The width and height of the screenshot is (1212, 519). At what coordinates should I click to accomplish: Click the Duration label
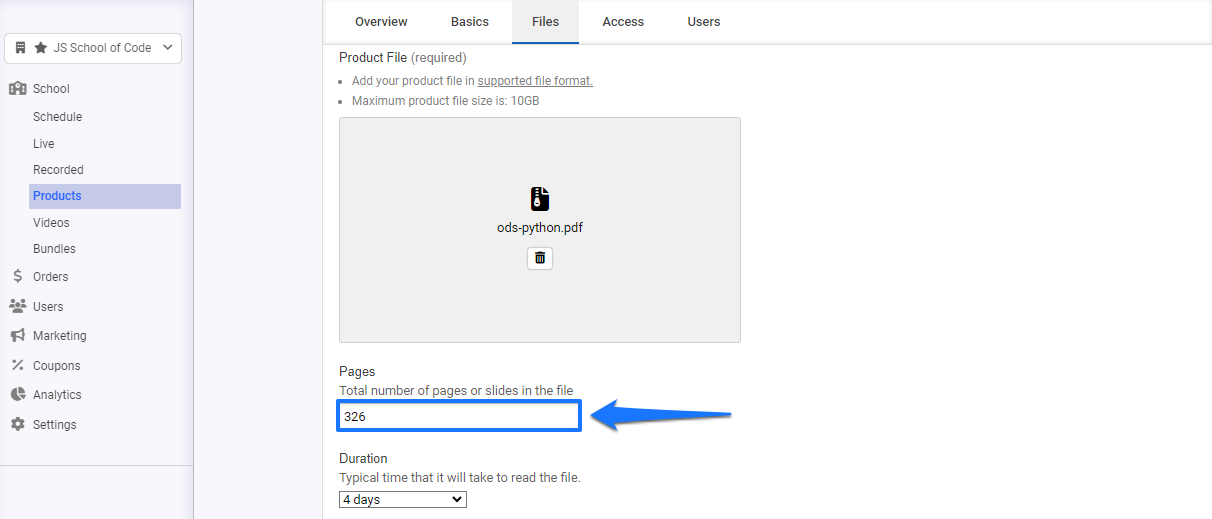(363, 458)
